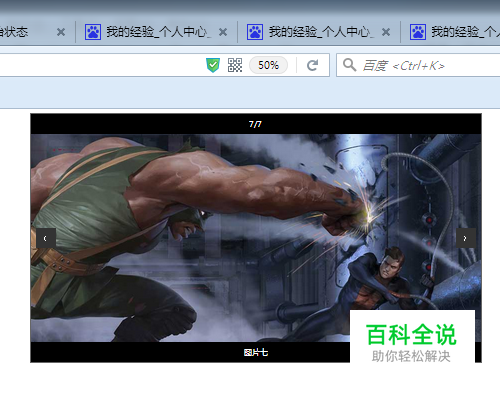Reload the page with the refresh icon

[x=312, y=65]
